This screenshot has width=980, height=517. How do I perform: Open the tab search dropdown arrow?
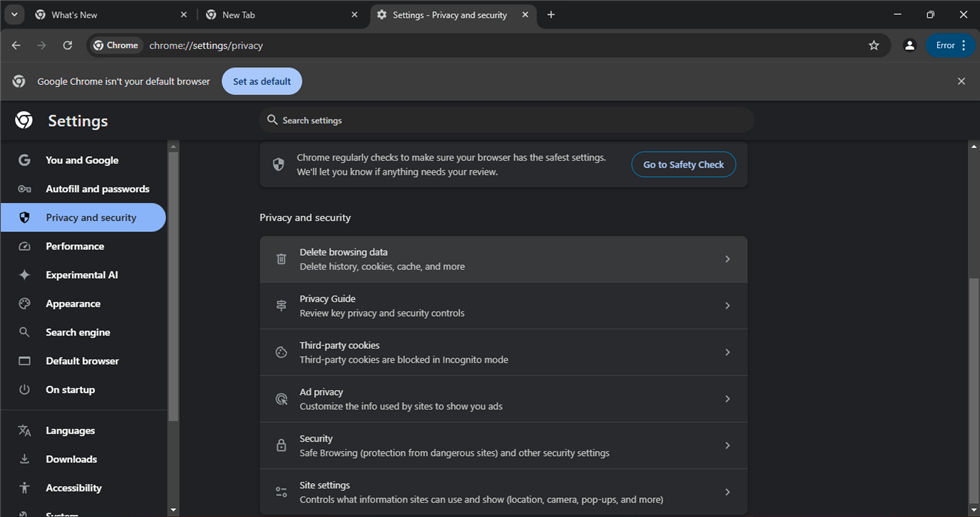(x=14, y=15)
